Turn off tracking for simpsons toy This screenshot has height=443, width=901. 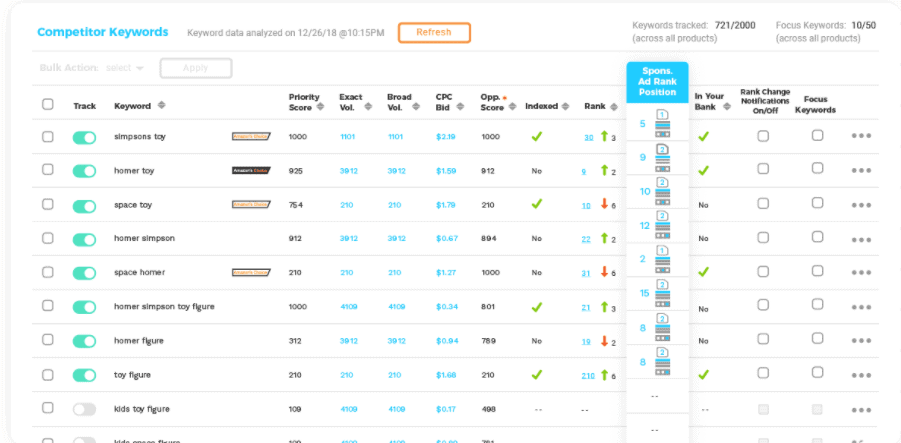[84, 137]
